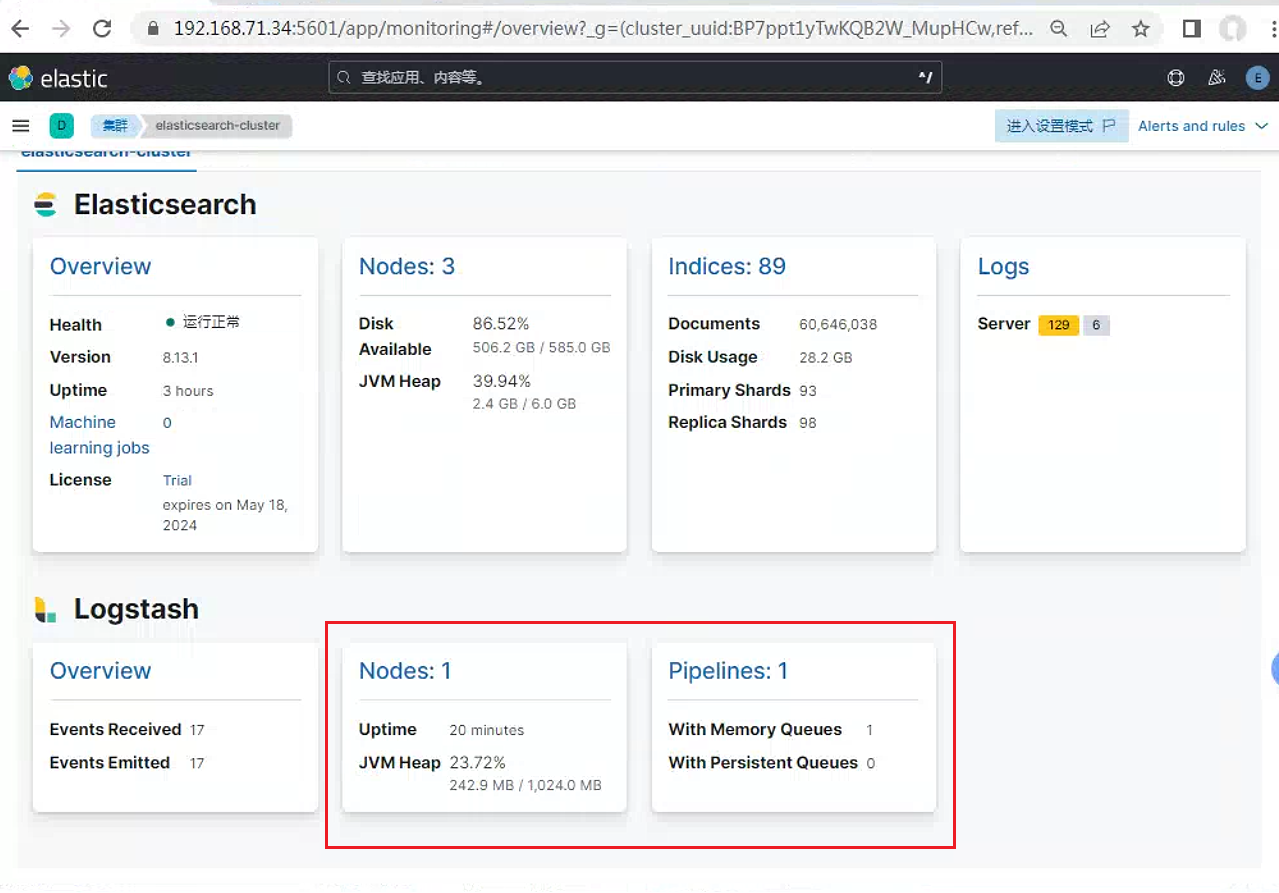Open the help menu icon in header
Screen dimensions: 1279x893
point(1176,78)
